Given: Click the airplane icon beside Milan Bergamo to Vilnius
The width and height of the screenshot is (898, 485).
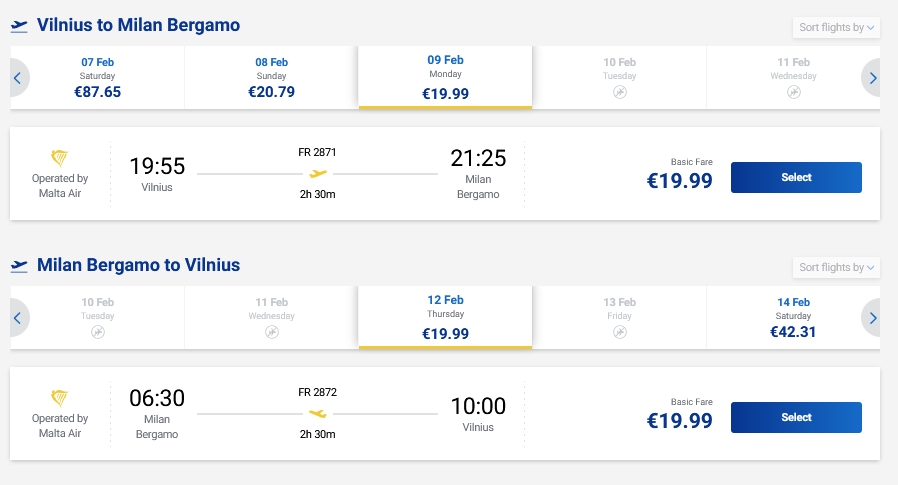Looking at the screenshot, I should click(x=19, y=266).
